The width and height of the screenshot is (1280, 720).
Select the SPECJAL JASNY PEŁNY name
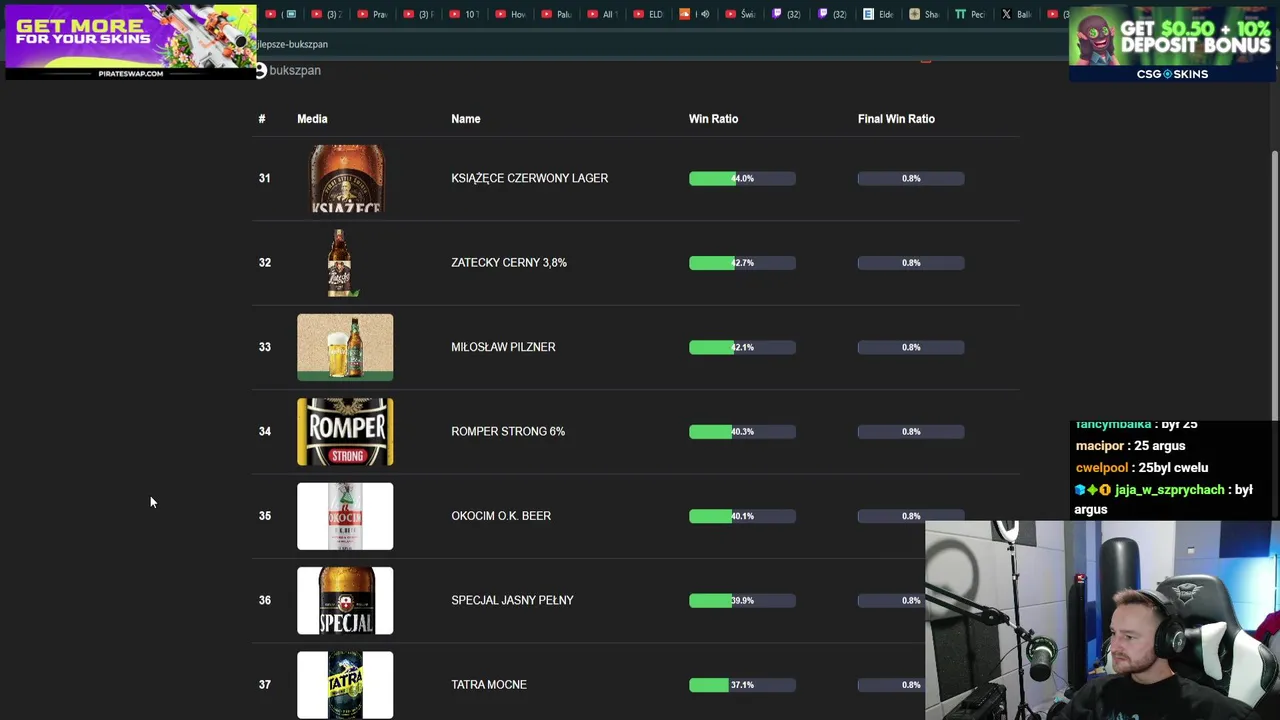coord(512,600)
